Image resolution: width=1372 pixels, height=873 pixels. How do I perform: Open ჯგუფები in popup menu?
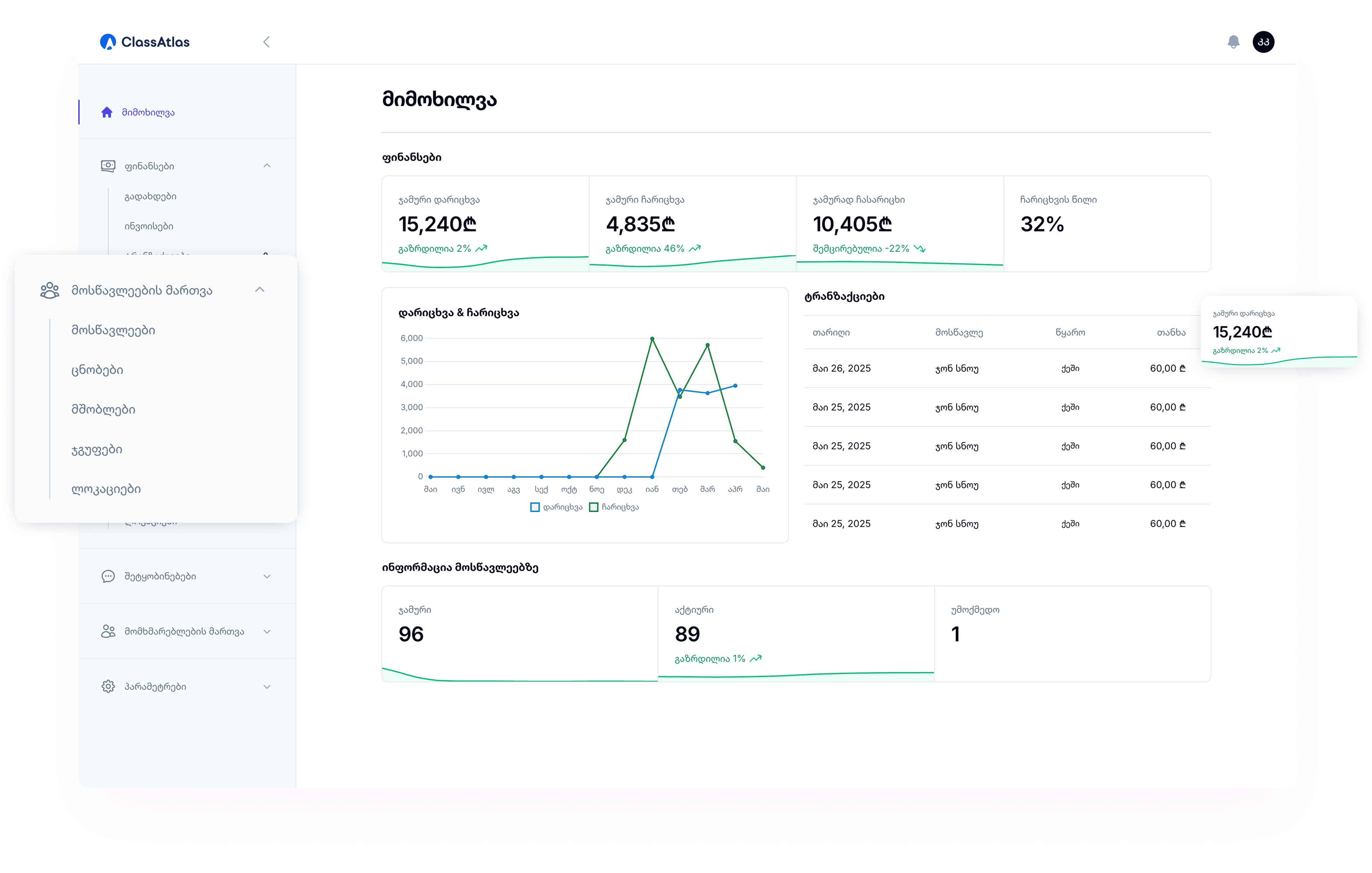[97, 450]
